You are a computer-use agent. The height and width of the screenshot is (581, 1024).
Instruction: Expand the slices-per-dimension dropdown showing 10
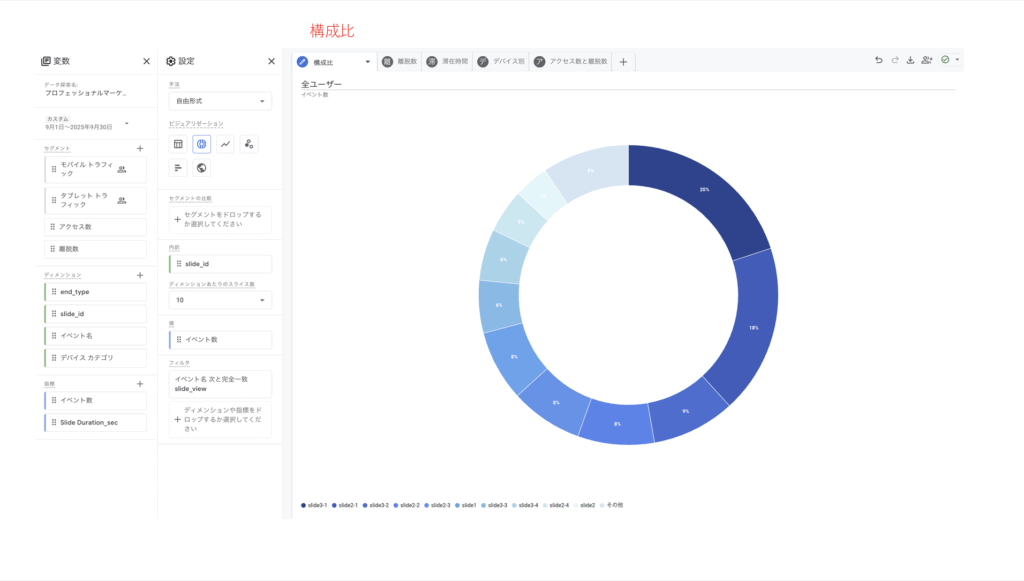tap(220, 300)
